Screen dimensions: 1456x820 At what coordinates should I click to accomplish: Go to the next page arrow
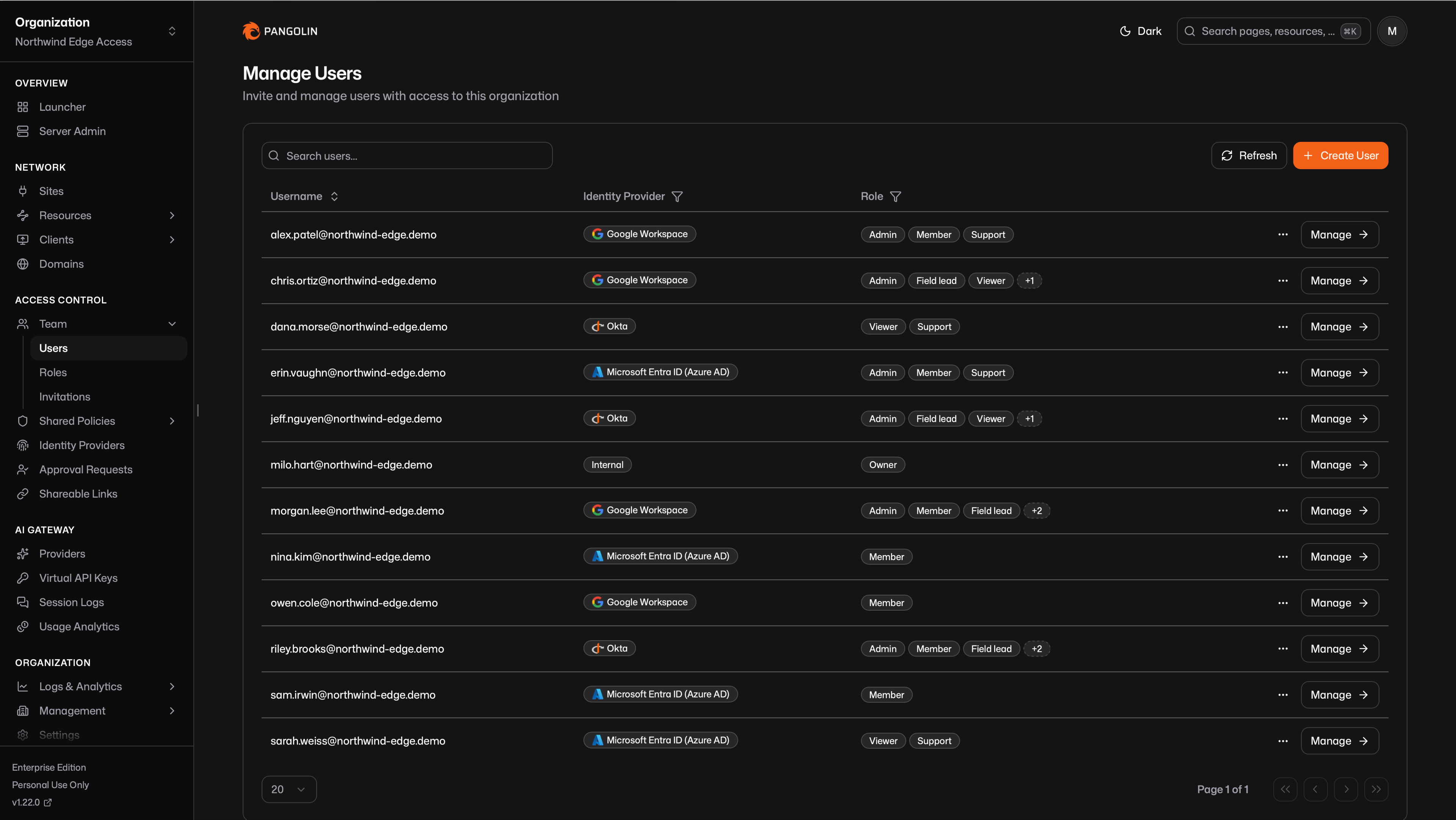pyautogui.click(x=1346, y=789)
